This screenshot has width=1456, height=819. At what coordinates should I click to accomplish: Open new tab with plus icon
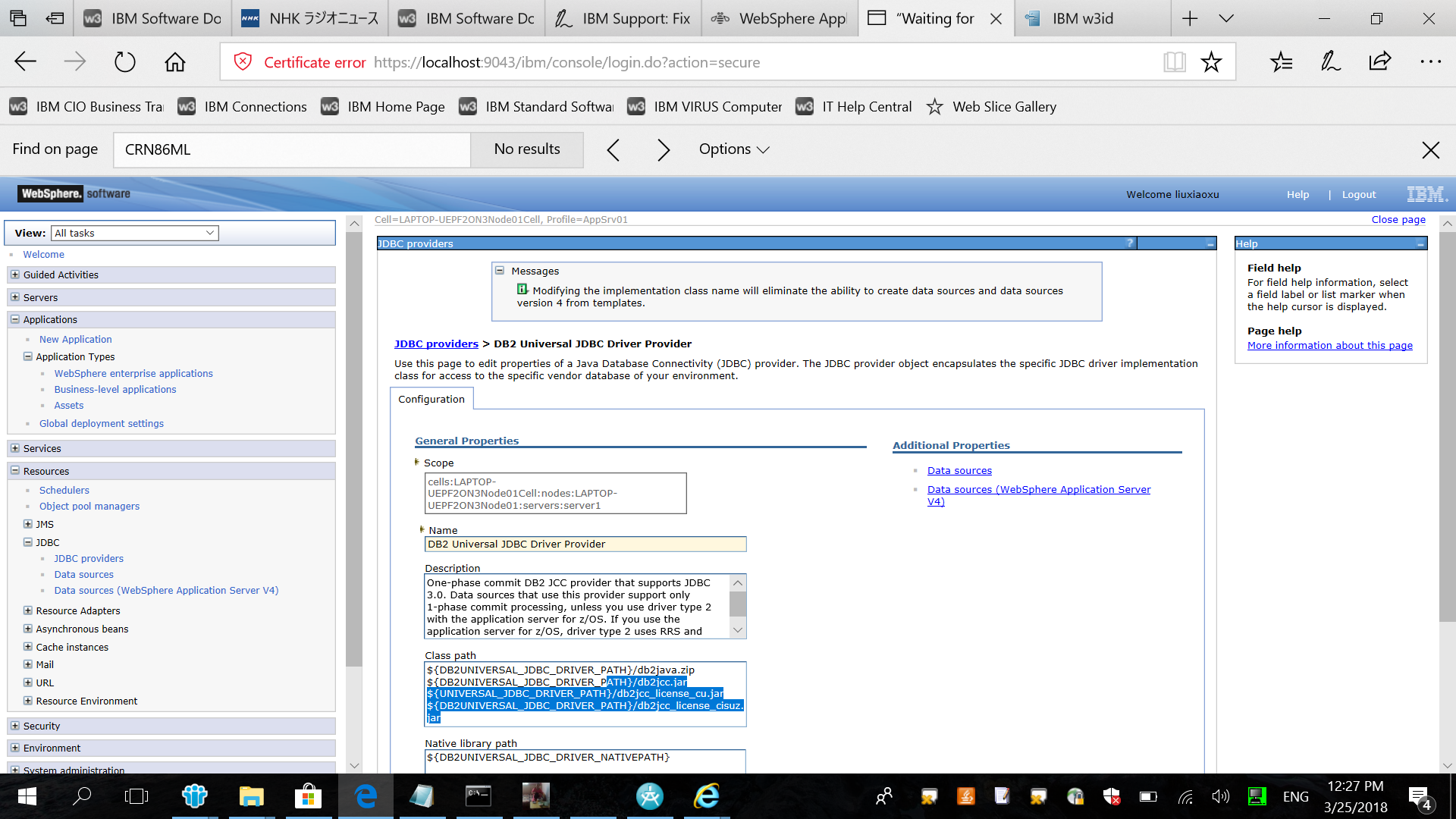tap(1190, 19)
